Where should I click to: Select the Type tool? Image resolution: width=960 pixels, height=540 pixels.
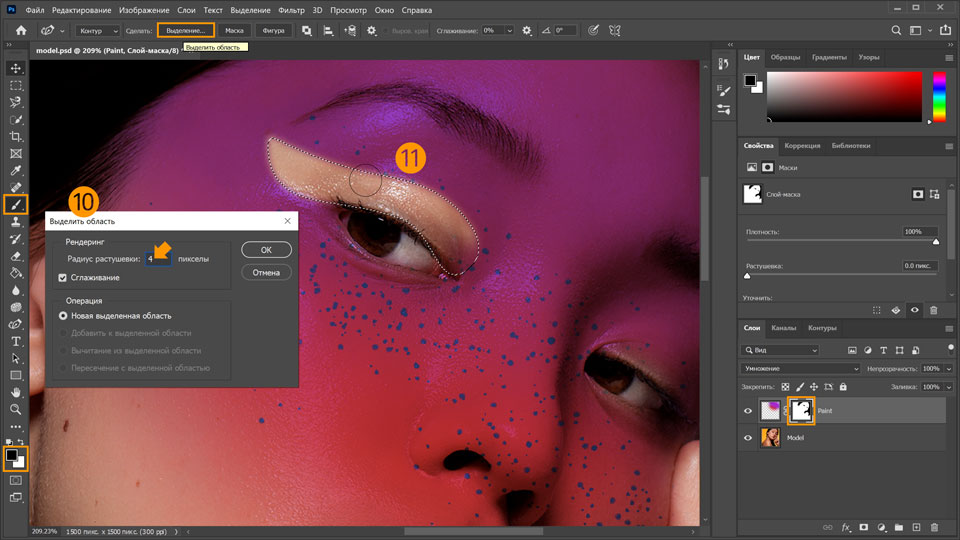tap(16, 342)
